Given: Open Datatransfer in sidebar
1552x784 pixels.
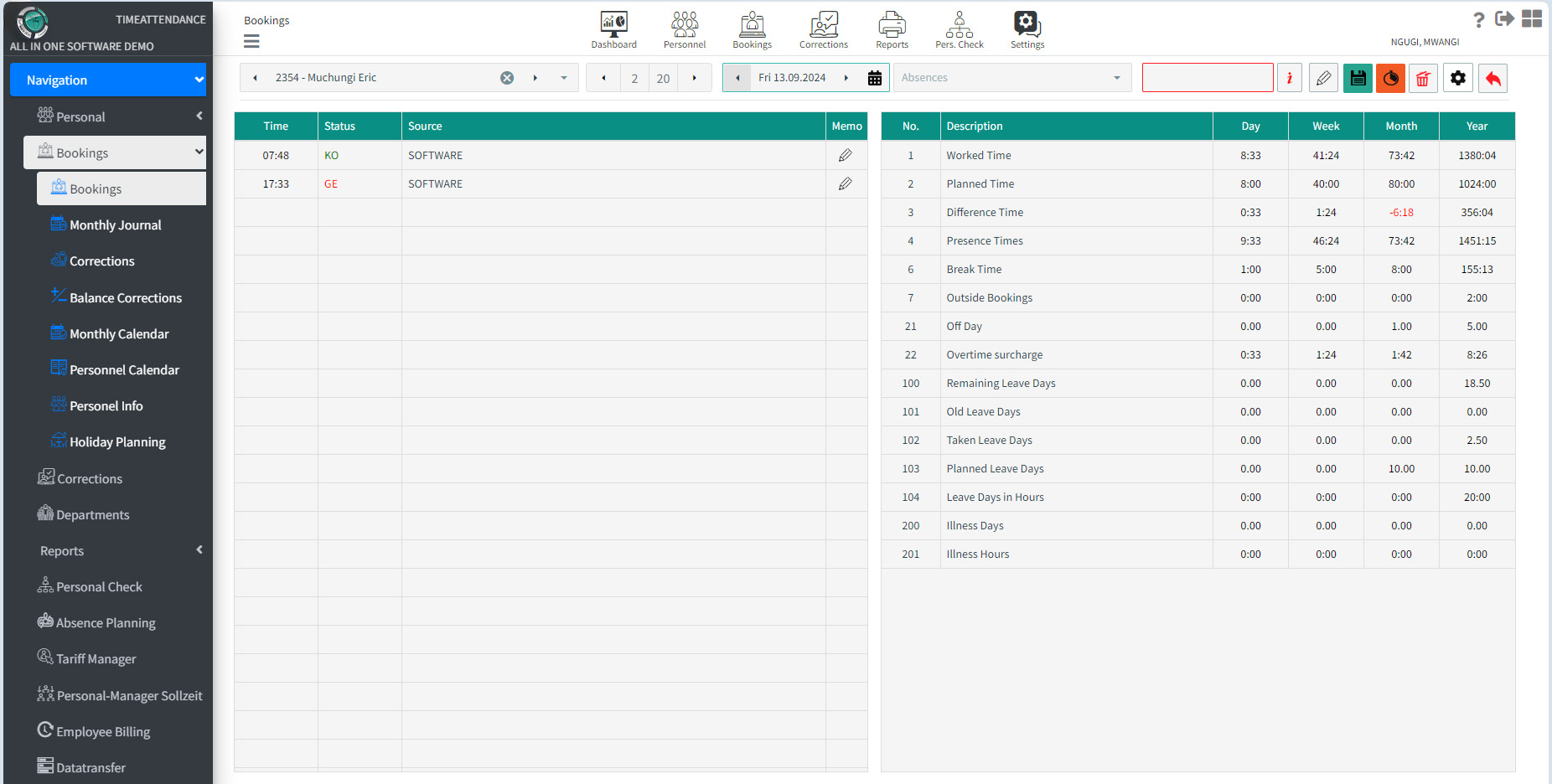Looking at the screenshot, I should [91, 767].
